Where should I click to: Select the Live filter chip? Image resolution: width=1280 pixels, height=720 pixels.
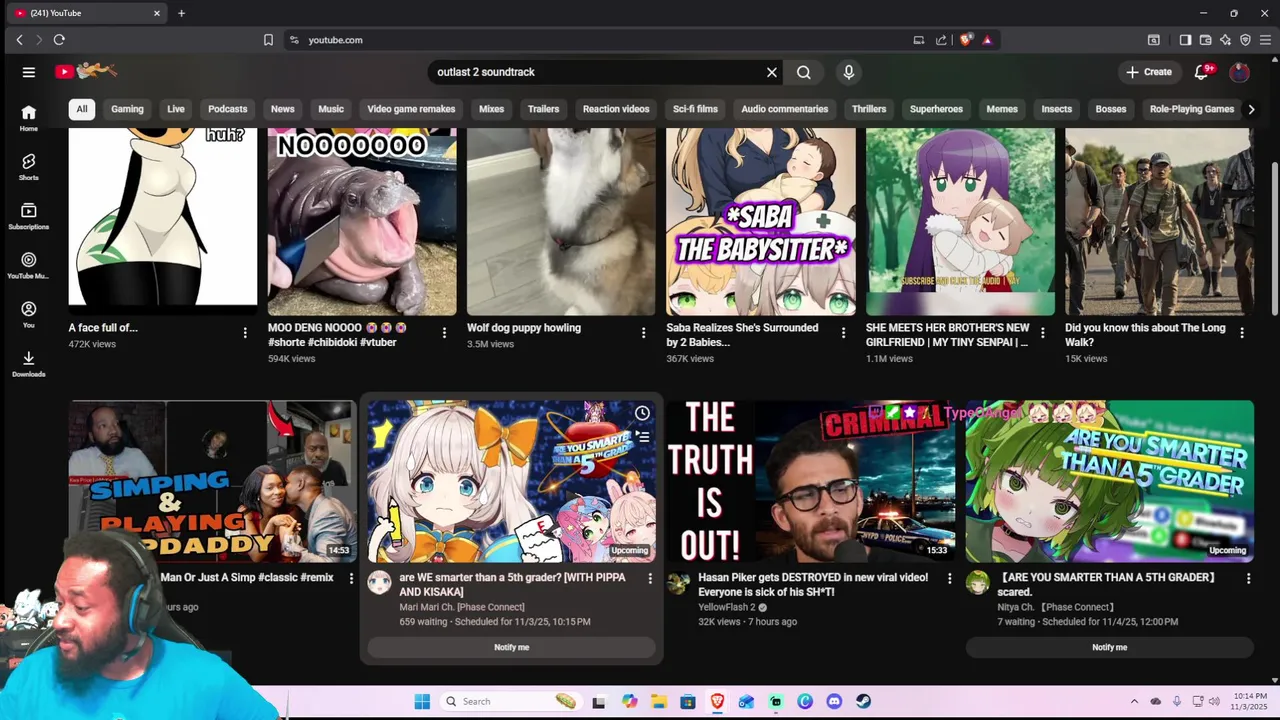176,109
